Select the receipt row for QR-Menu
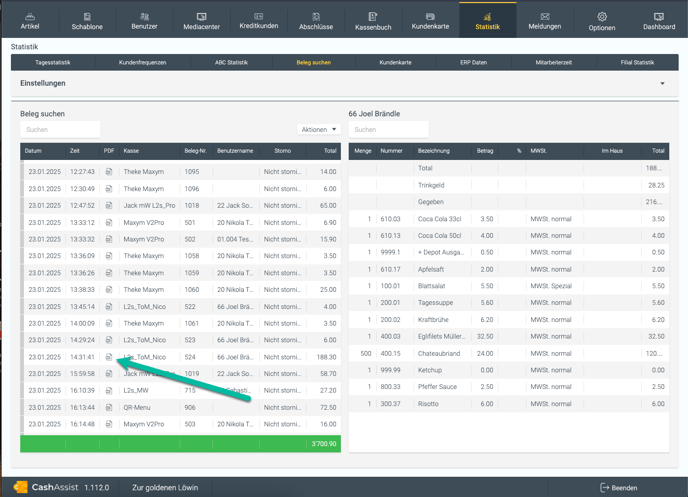The height and width of the screenshot is (497, 688). 180,408
